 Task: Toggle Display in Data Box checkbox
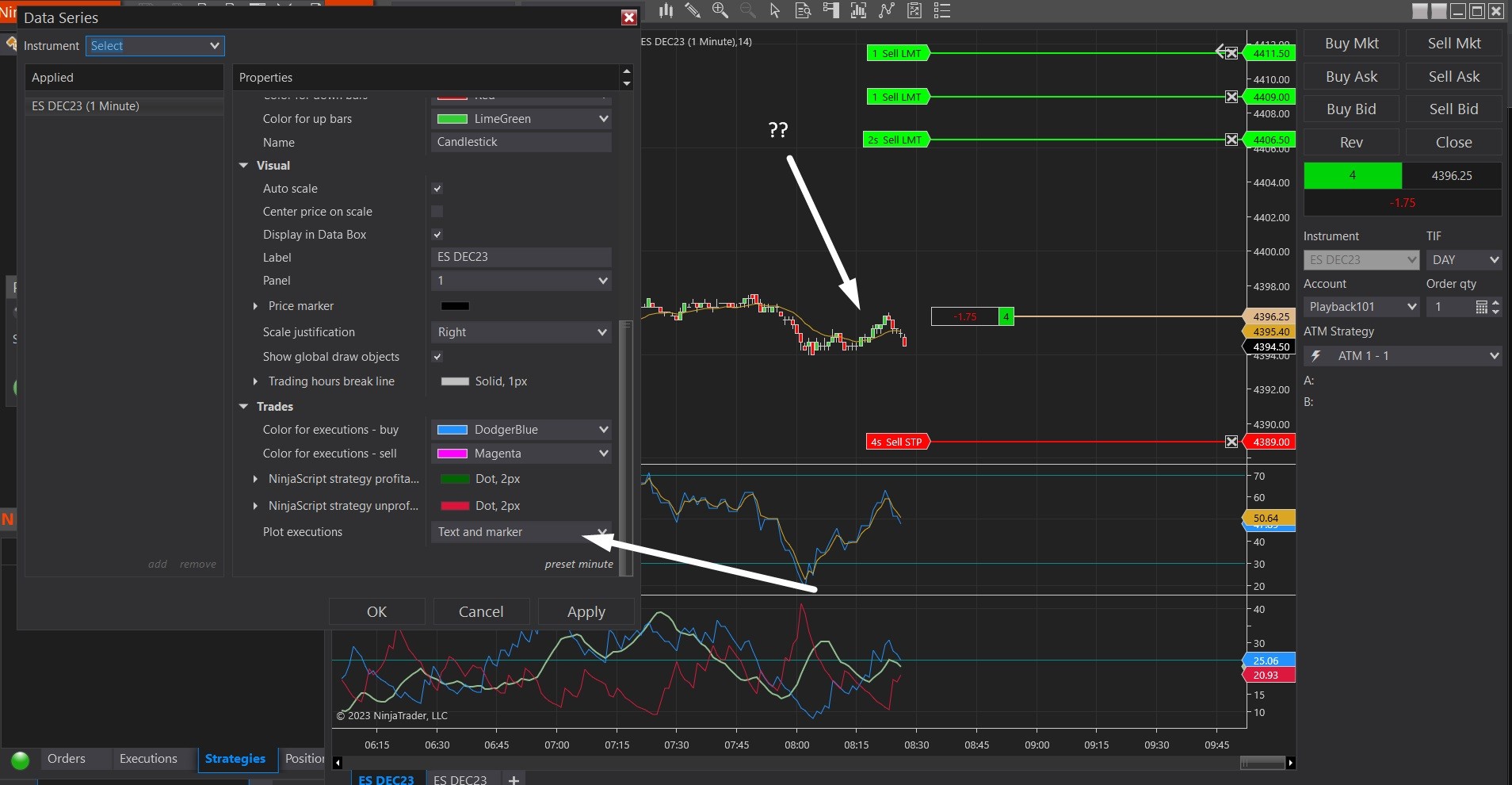coord(437,235)
